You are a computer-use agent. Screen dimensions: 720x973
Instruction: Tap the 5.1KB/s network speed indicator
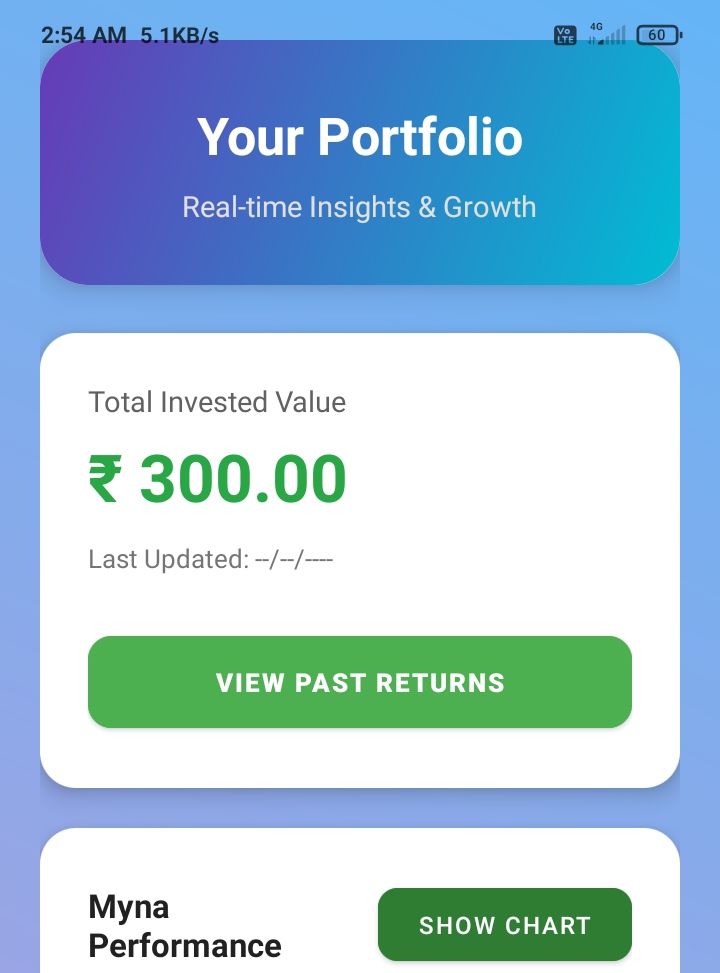[x=180, y=36]
